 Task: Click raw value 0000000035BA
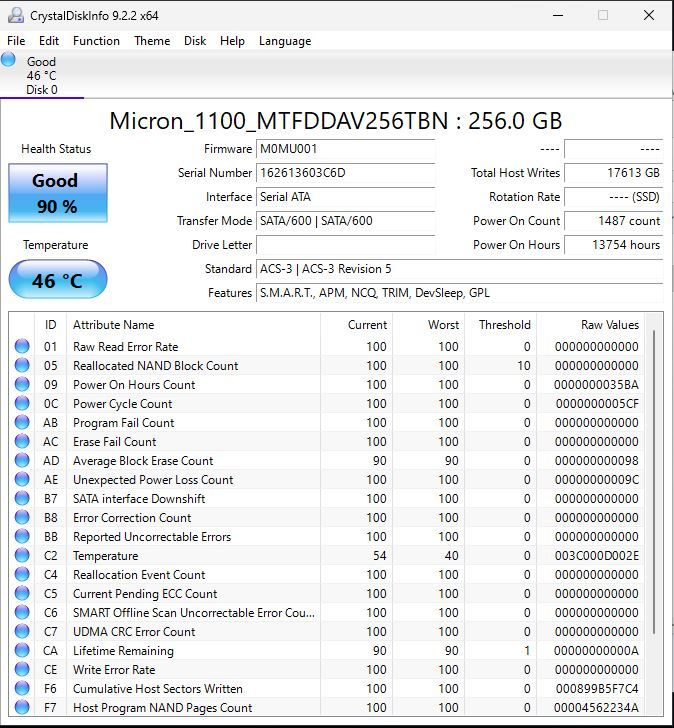(x=596, y=385)
